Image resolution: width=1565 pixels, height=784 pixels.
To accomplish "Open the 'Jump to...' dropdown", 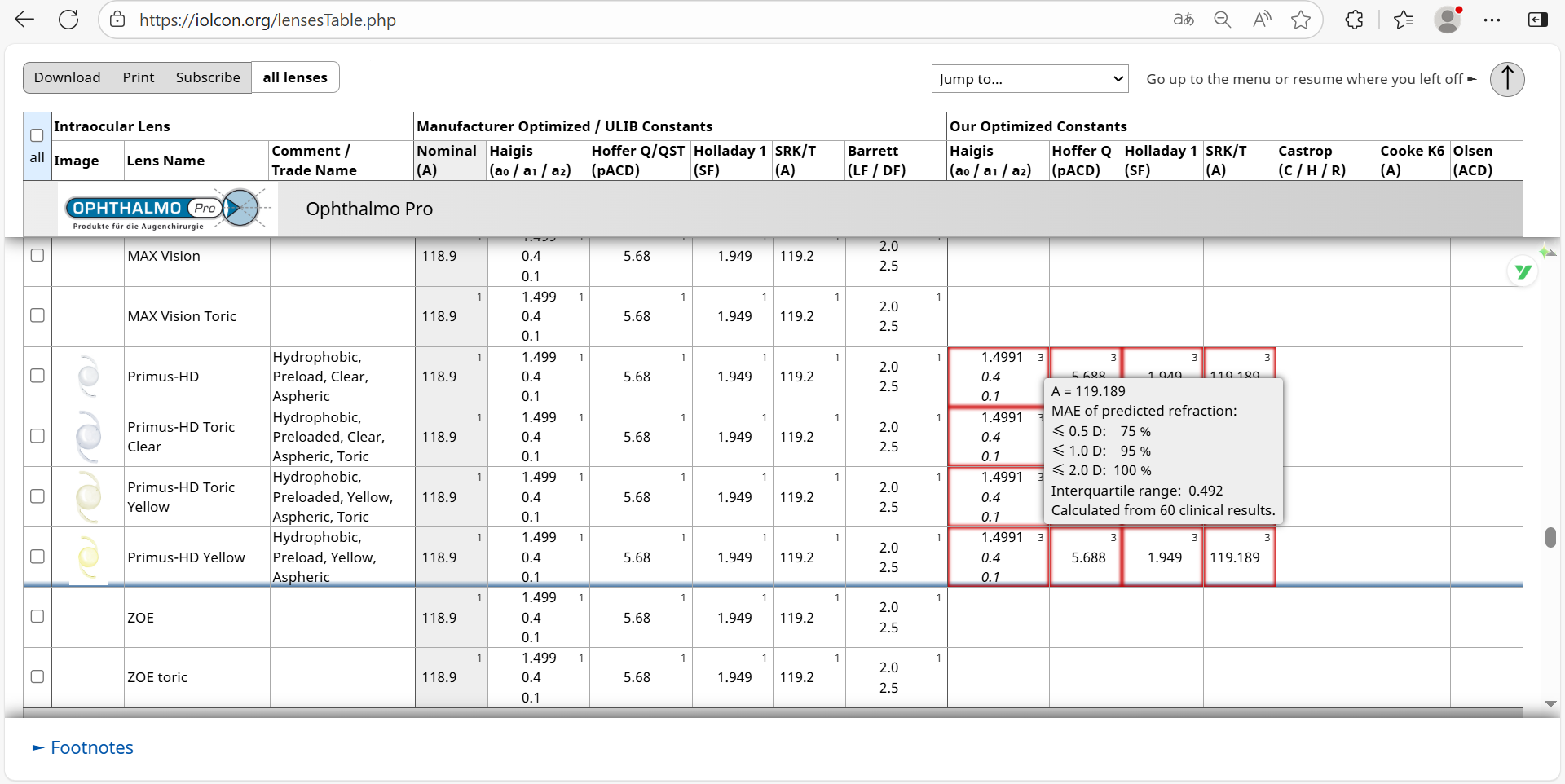I will click(1029, 79).
